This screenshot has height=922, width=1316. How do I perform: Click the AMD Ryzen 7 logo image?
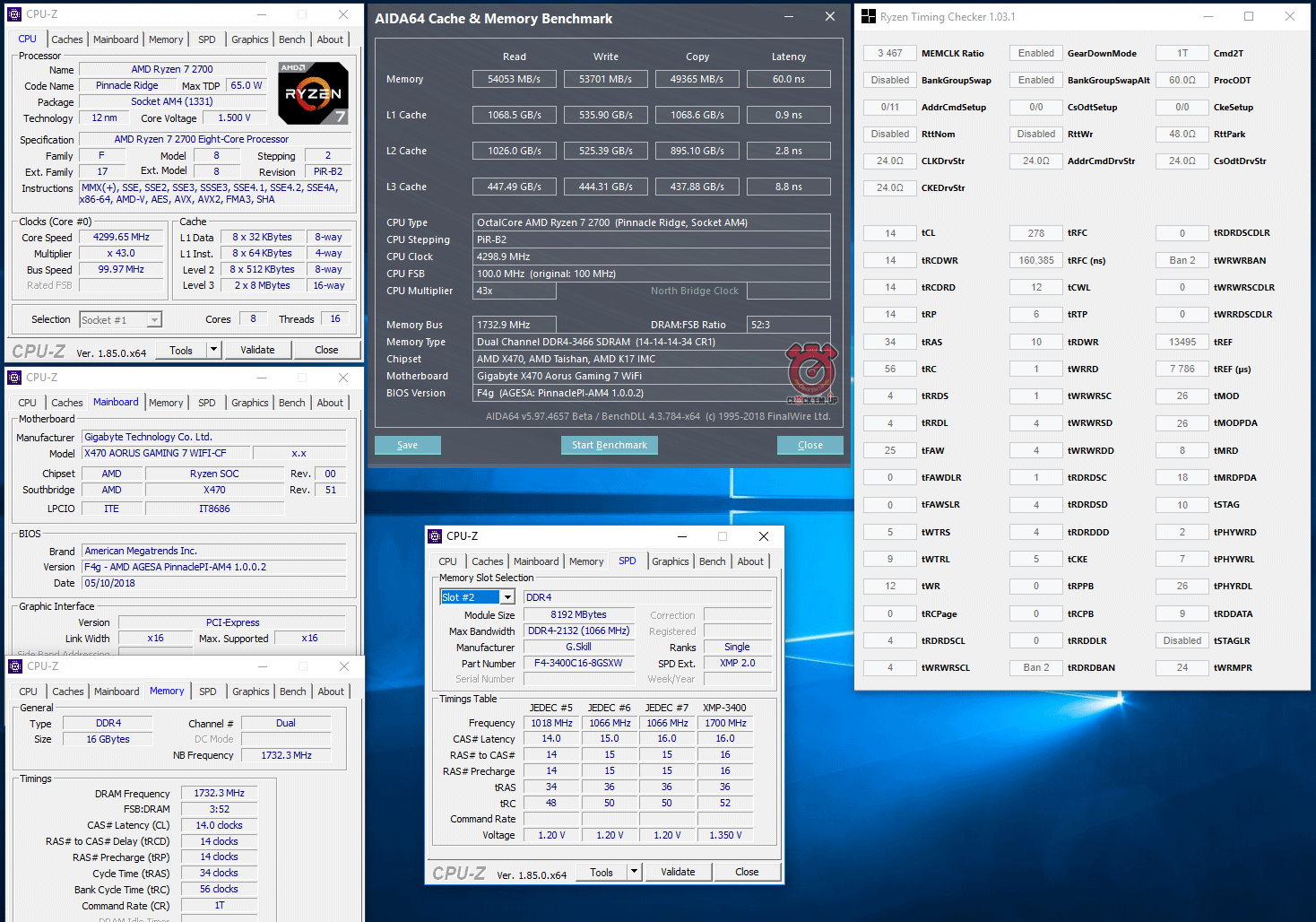pyautogui.click(x=313, y=93)
